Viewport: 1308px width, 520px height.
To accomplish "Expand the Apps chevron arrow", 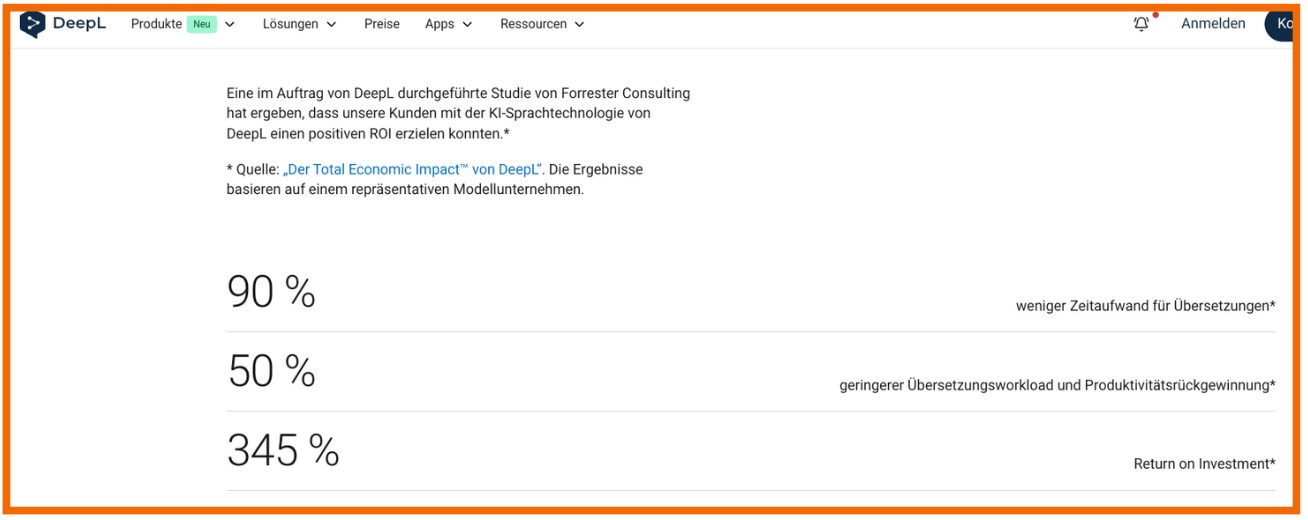I will click(x=468, y=25).
